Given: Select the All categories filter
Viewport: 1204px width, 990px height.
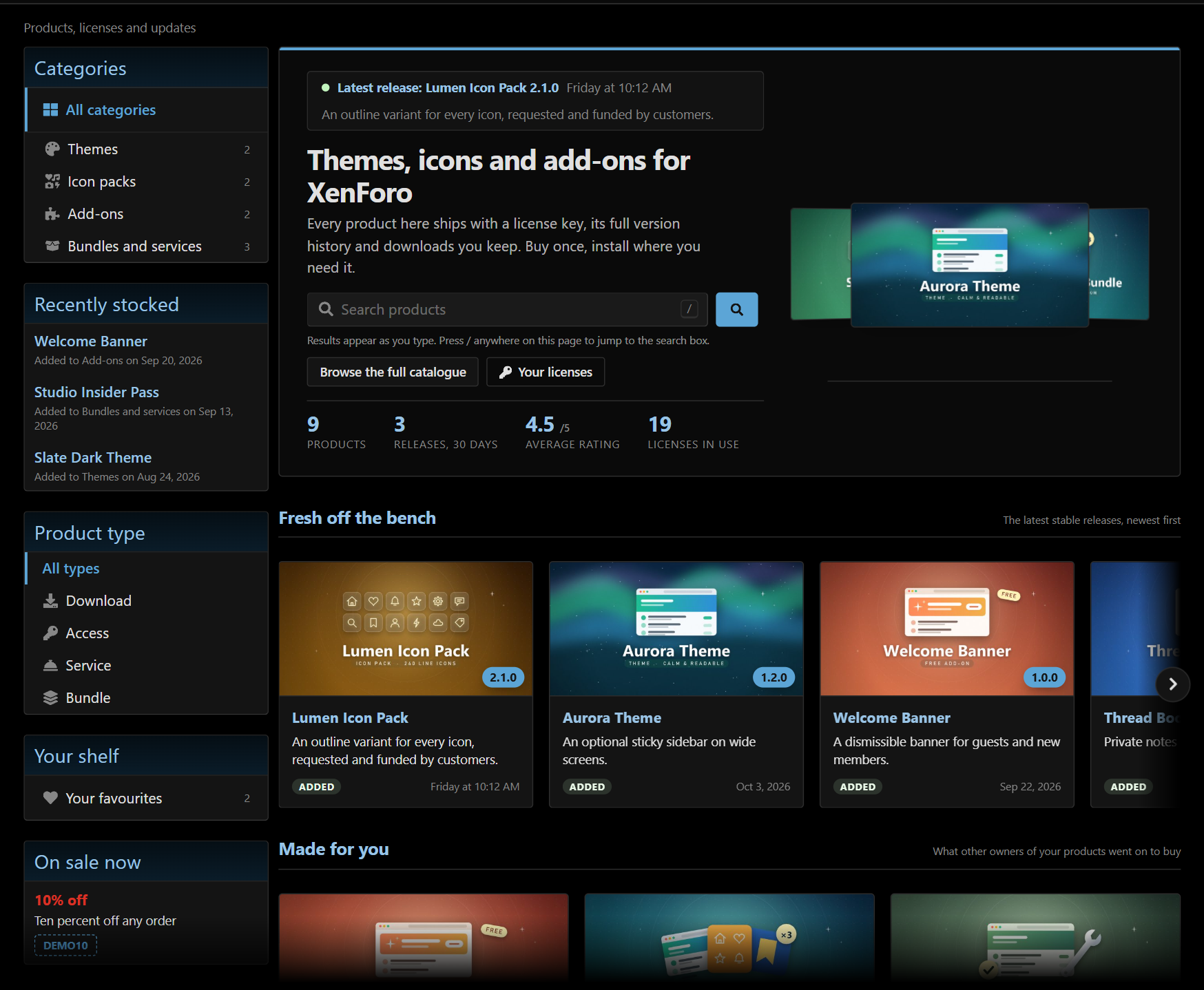Looking at the screenshot, I should [x=146, y=110].
